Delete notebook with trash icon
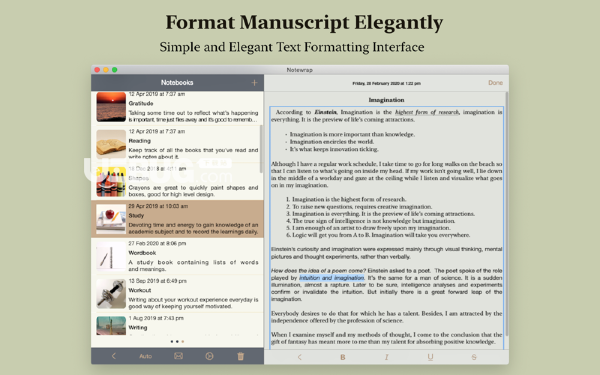 point(241,356)
